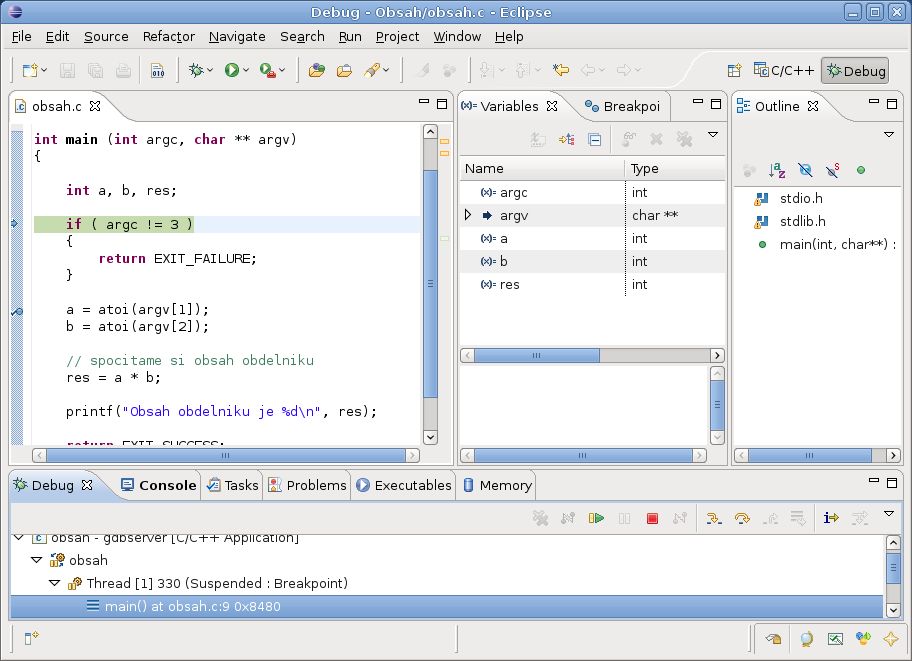Select stdlib.h in Outline
912x661 pixels.
point(802,221)
